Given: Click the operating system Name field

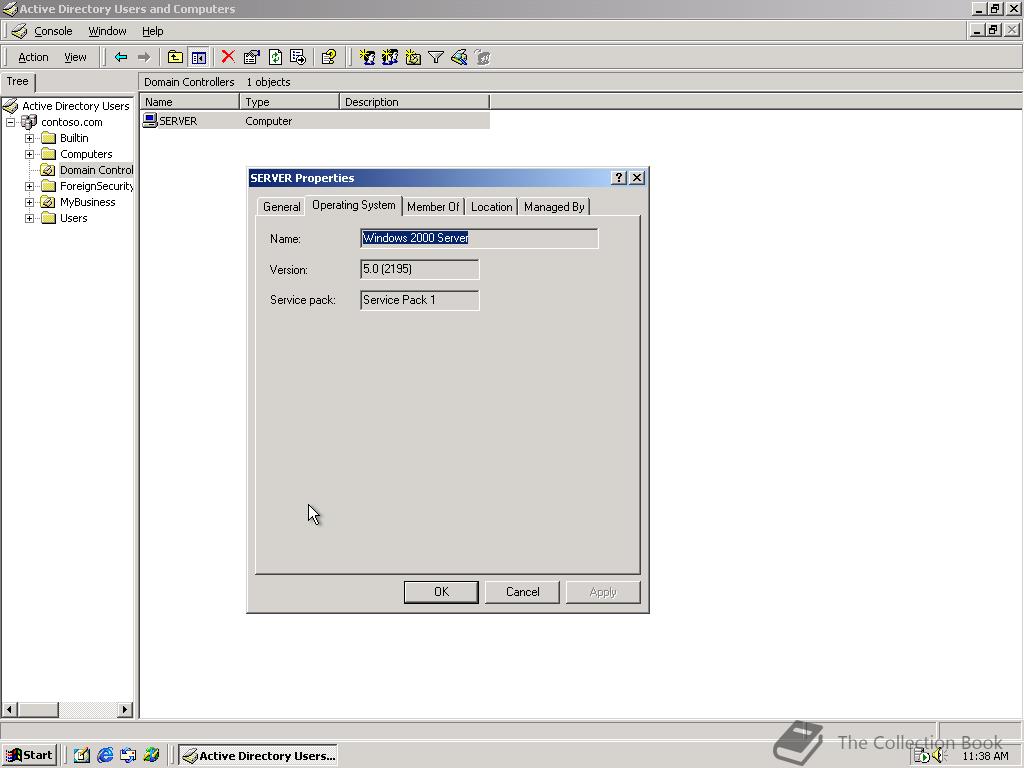Looking at the screenshot, I should [479, 238].
